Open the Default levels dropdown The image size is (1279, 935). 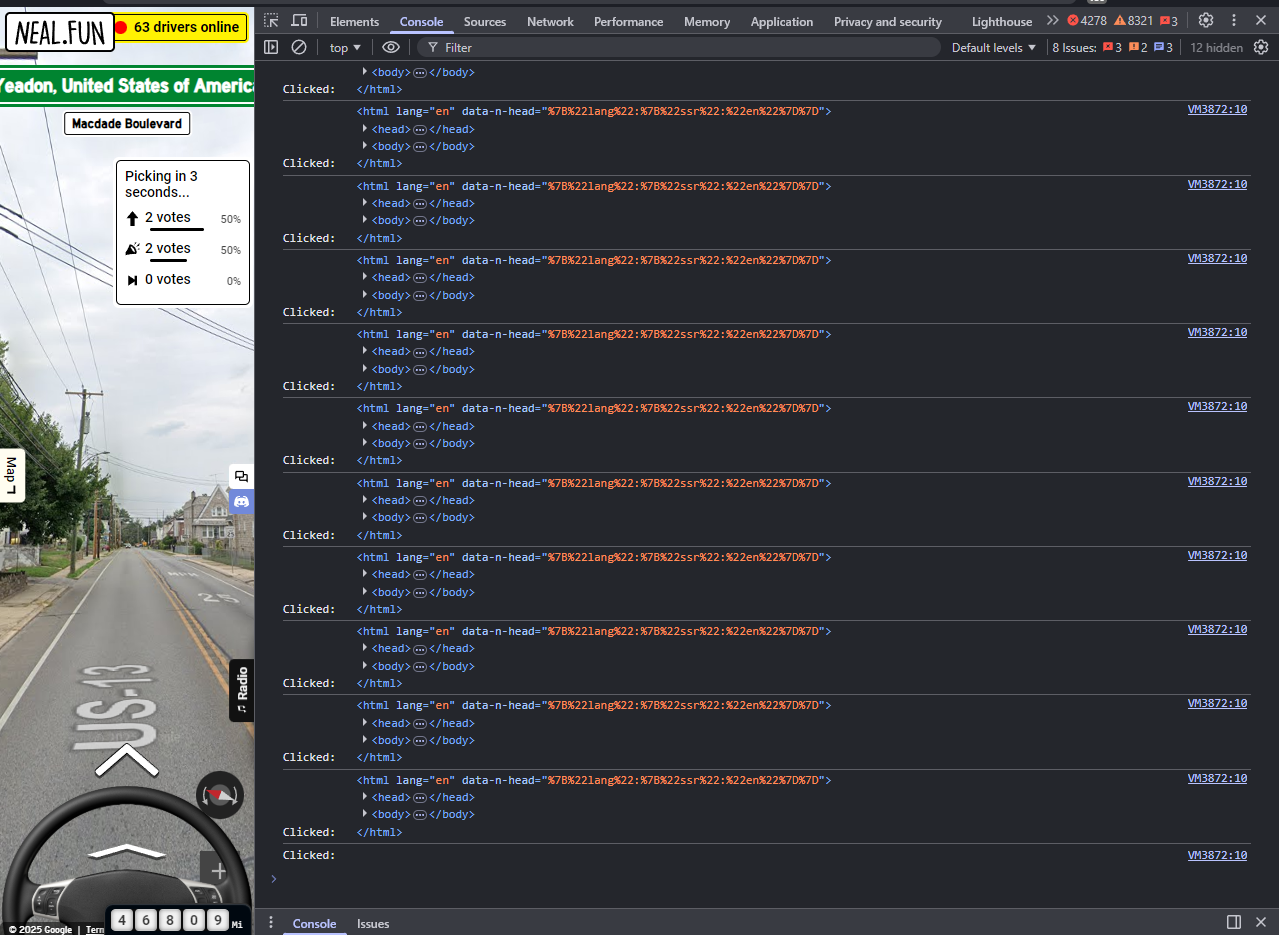click(x=994, y=47)
